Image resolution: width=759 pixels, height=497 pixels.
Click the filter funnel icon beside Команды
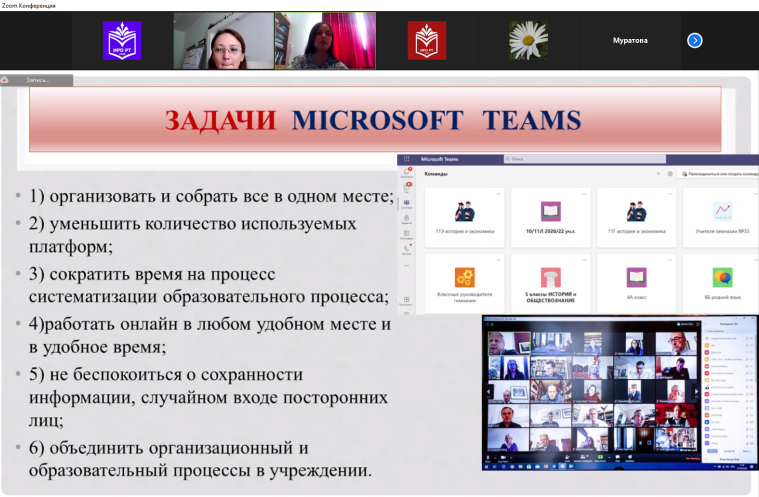coord(658,174)
